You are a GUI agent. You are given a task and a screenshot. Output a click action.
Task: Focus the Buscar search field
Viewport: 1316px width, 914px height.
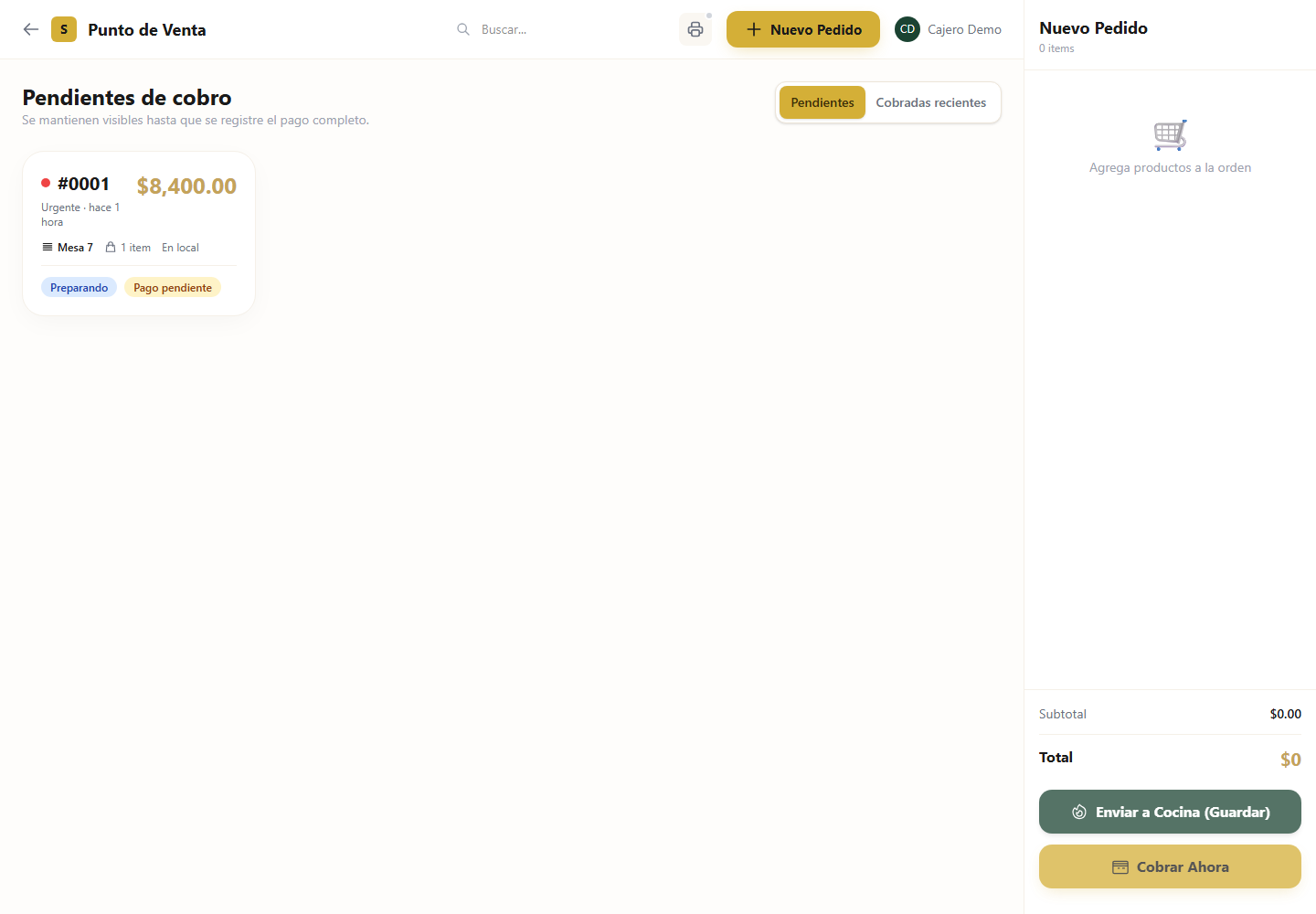(x=557, y=29)
